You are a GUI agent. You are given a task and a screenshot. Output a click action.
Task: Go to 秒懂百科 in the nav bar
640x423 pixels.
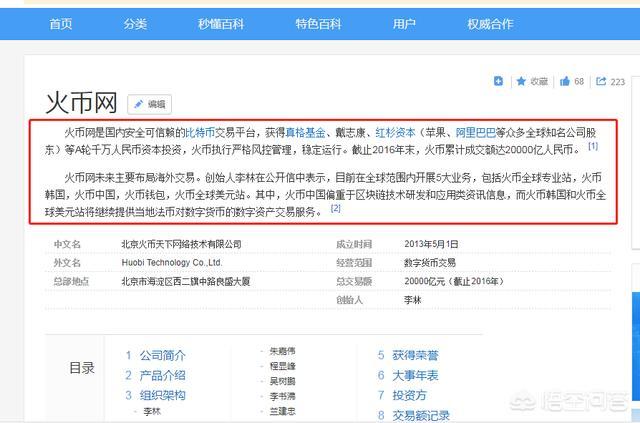click(223, 23)
